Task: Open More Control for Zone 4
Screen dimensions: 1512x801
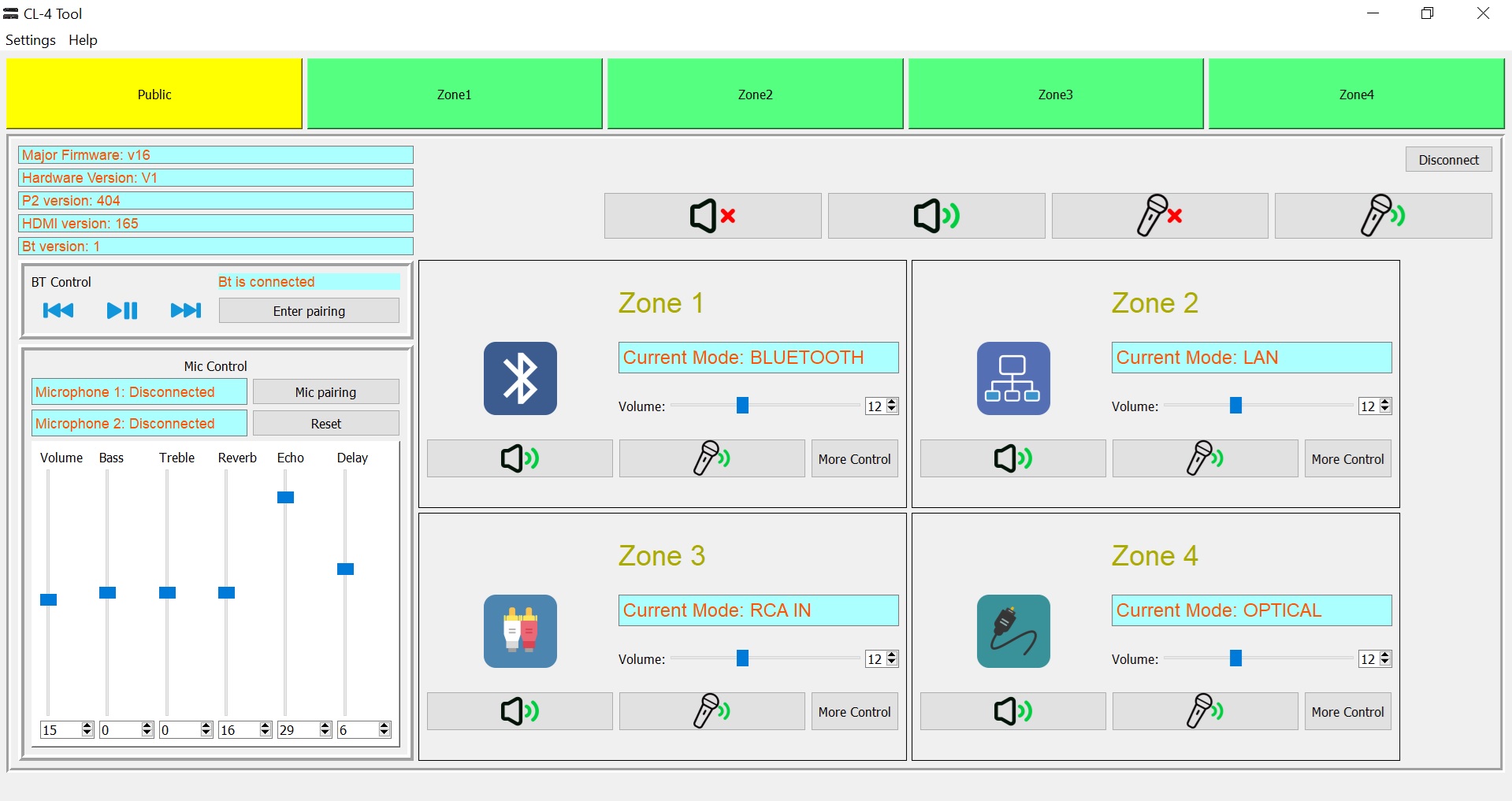Action: pyautogui.click(x=1348, y=711)
